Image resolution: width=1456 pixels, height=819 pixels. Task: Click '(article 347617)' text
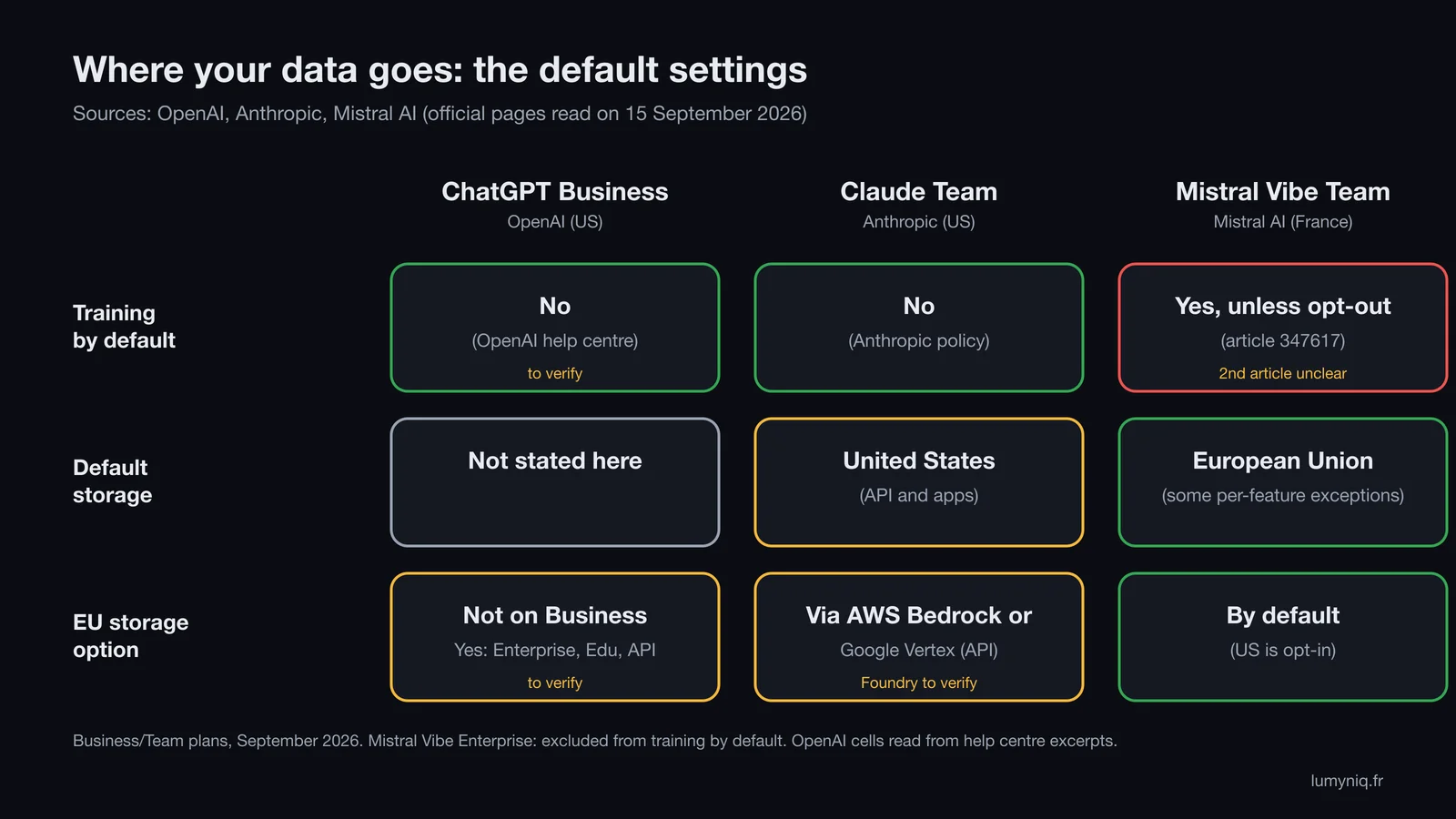point(1283,340)
